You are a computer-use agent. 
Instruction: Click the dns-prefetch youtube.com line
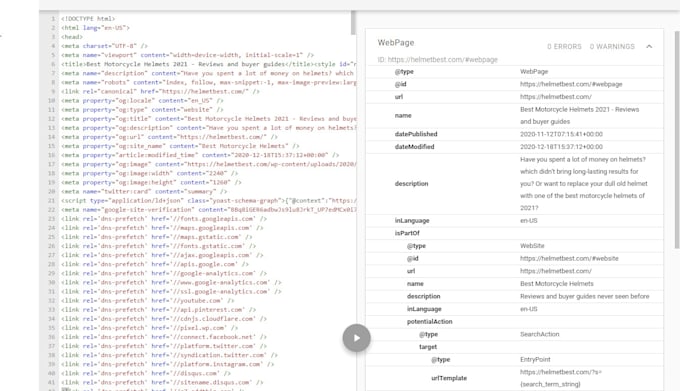tap(147, 300)
